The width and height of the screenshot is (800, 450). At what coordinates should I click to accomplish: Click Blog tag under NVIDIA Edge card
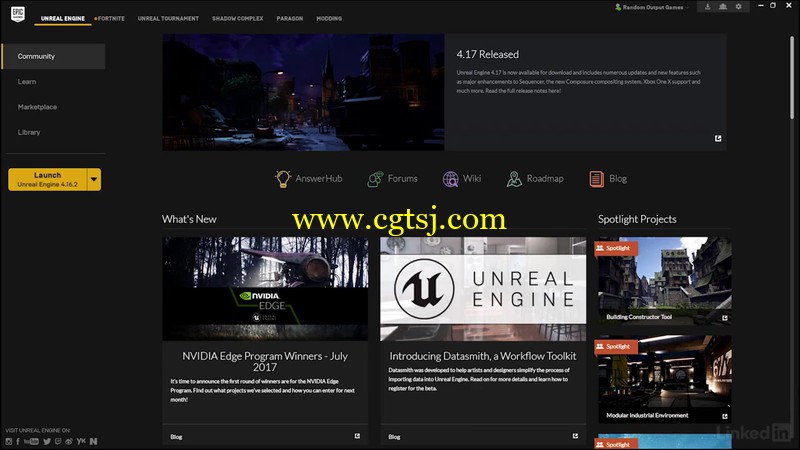pos(176,437)
